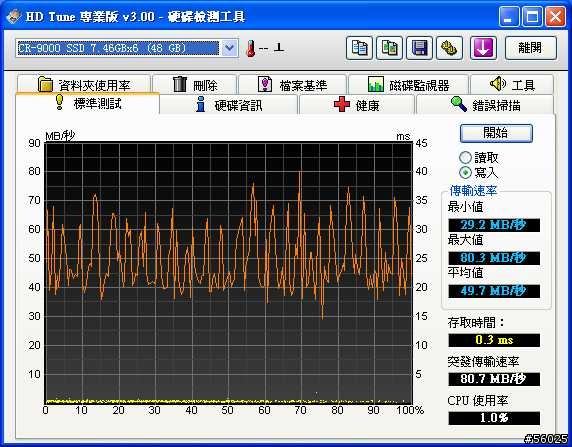Click the copy text to clipboard icon

[359, 48]
